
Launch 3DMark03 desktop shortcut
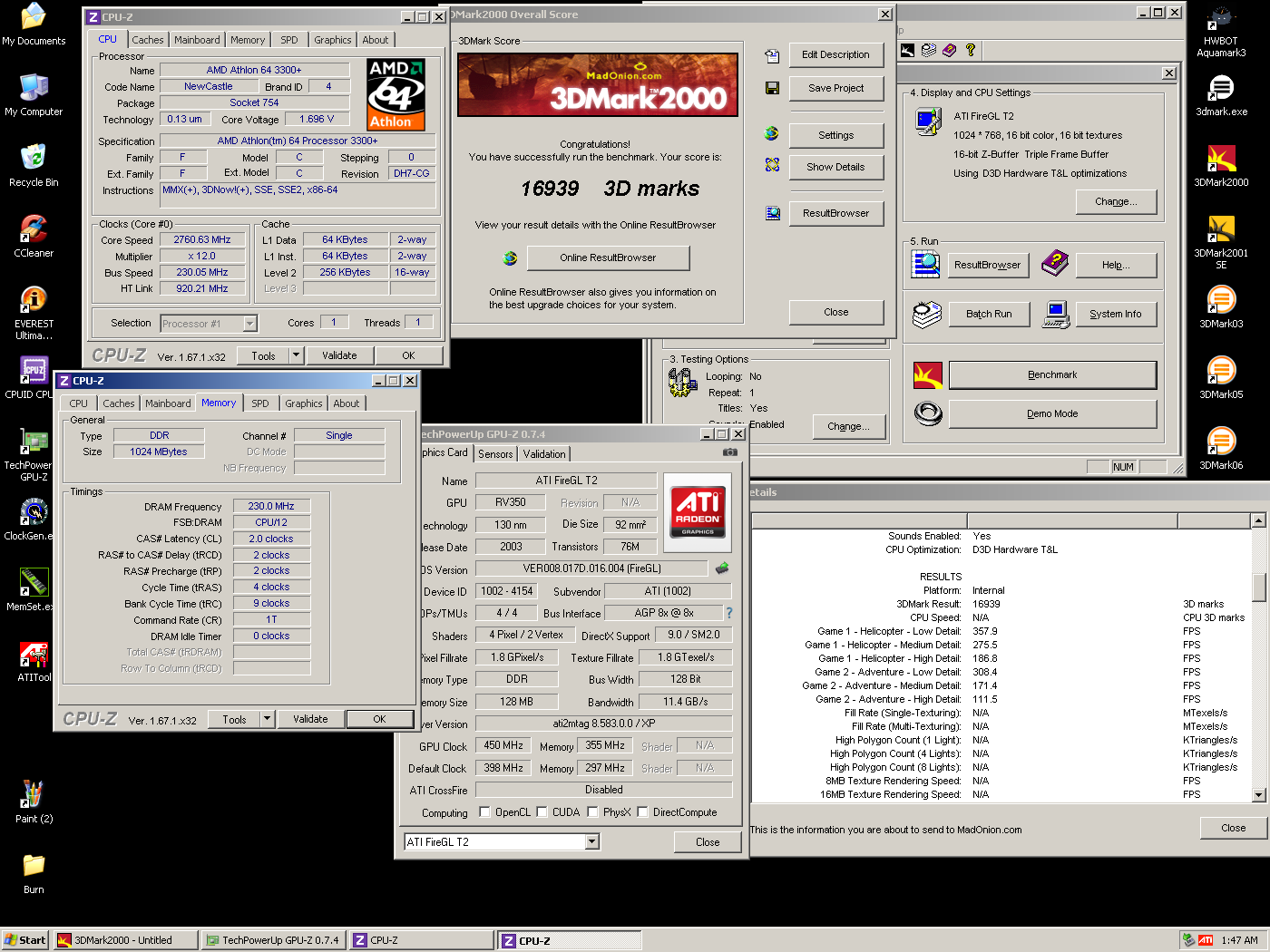click(x=1221, y=307)
